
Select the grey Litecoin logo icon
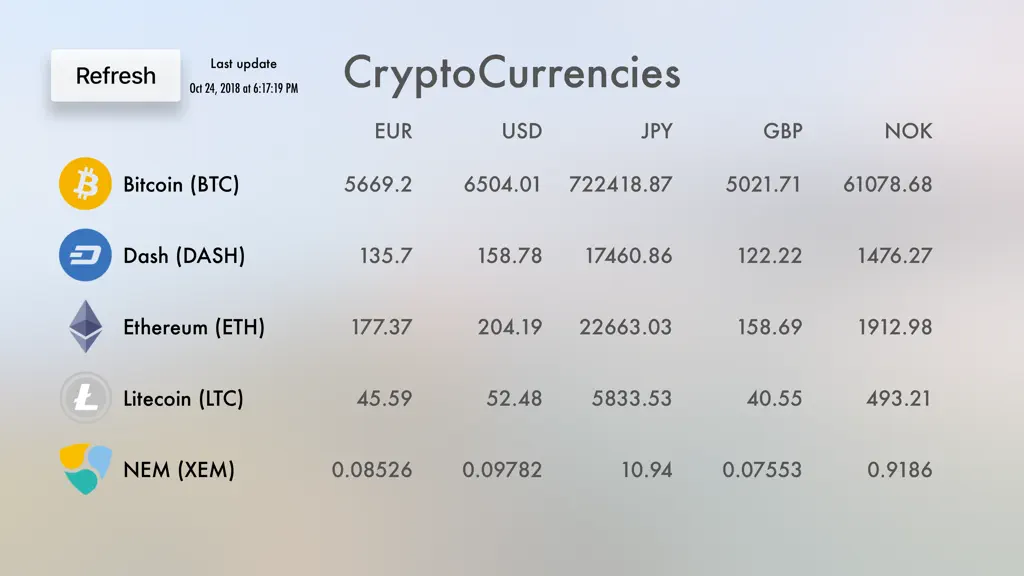tap(85, 398)
